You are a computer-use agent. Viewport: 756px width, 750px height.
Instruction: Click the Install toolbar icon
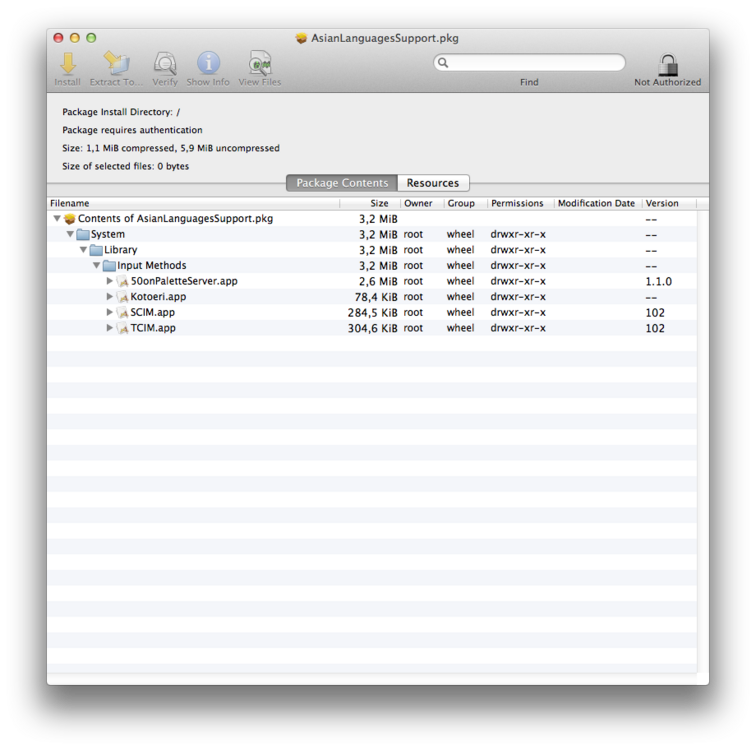coord(68,64)
